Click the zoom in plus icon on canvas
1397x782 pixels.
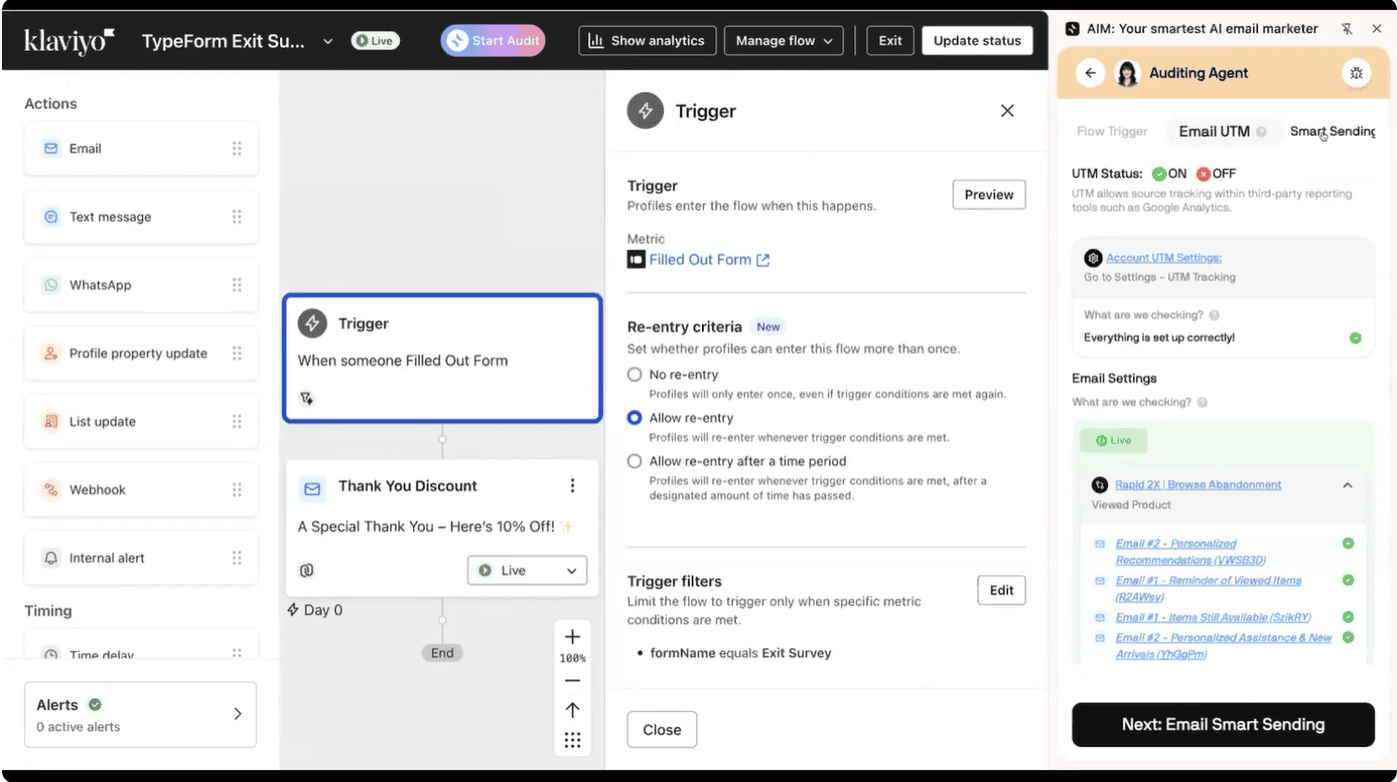[x=572, y=637]
